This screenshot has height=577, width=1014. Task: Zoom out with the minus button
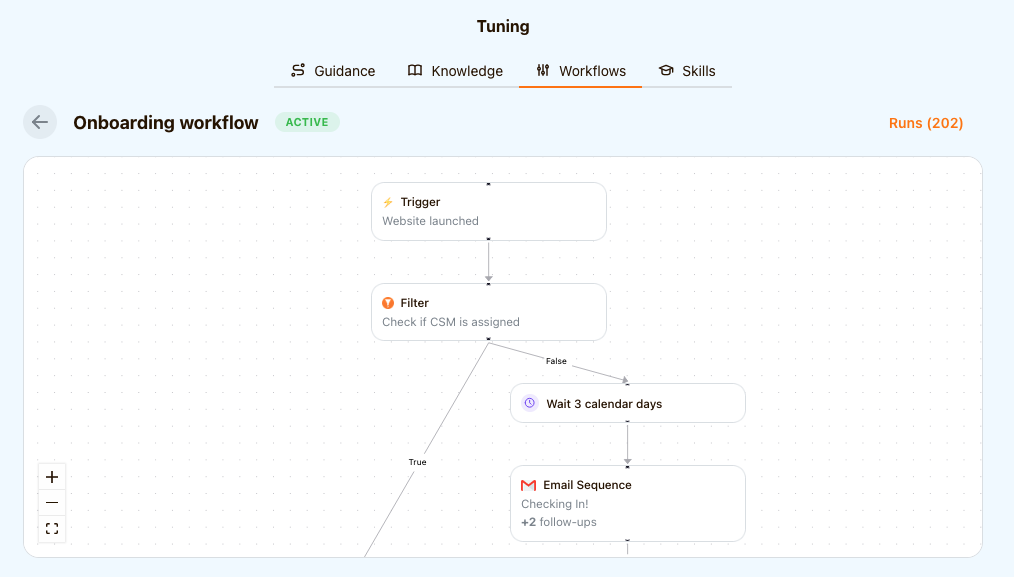click(52, 503)
